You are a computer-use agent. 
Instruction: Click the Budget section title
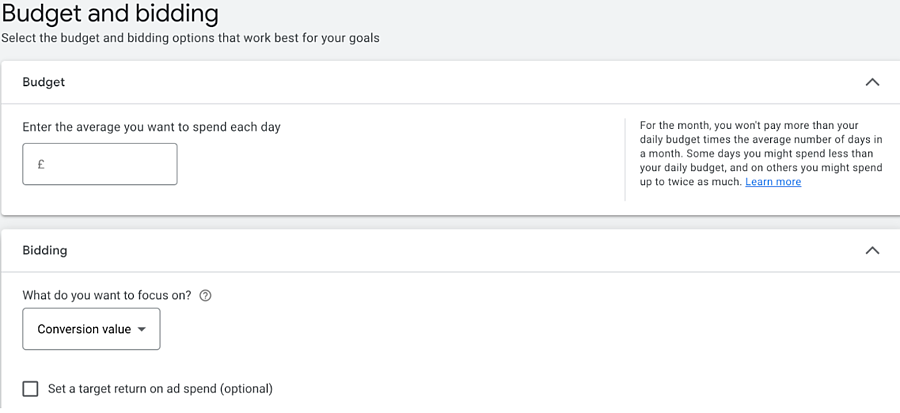click(44, 82)
